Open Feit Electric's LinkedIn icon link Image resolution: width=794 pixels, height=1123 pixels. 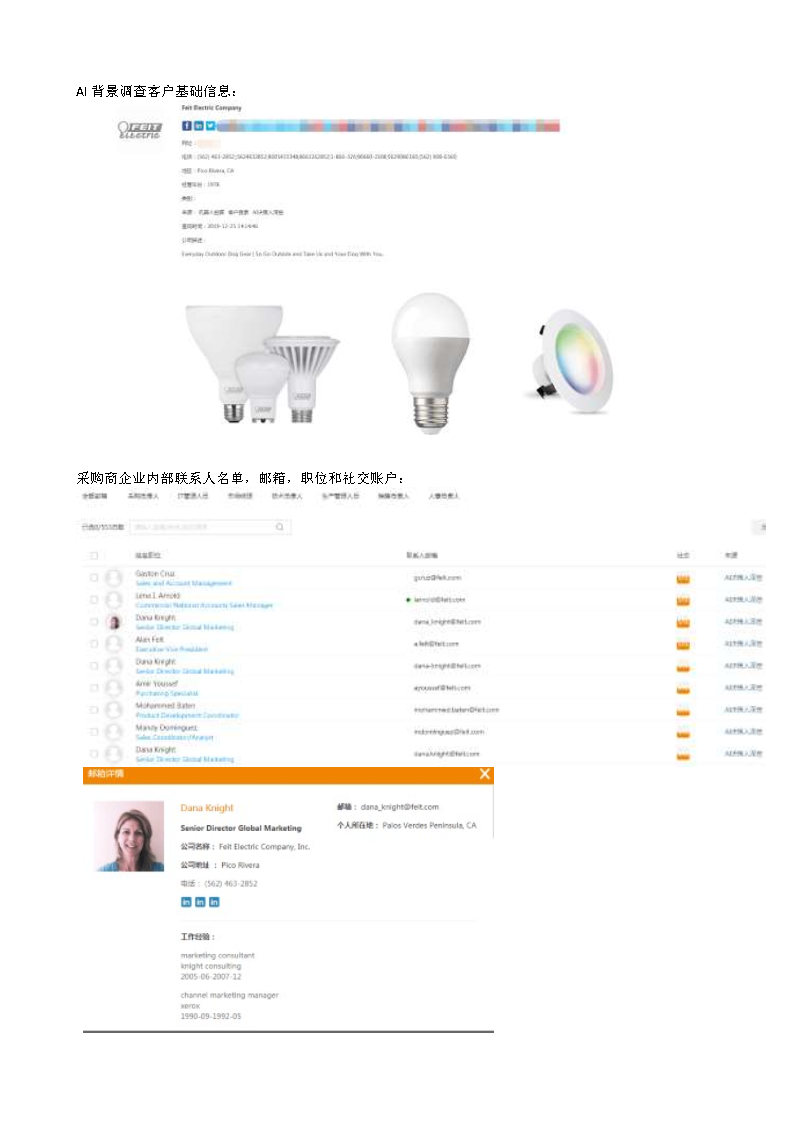198,126
